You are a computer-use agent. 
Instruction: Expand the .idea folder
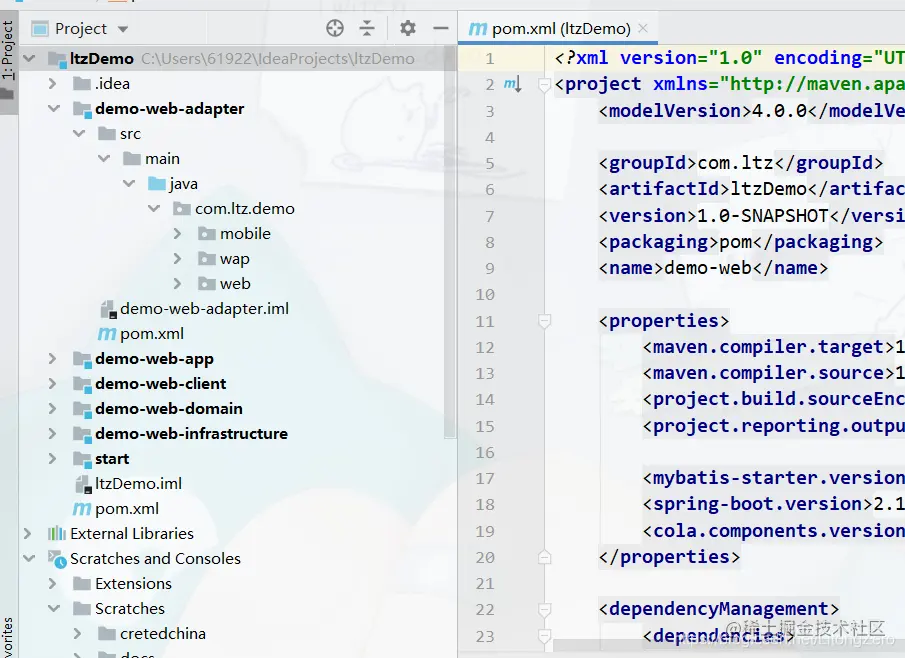53,84
